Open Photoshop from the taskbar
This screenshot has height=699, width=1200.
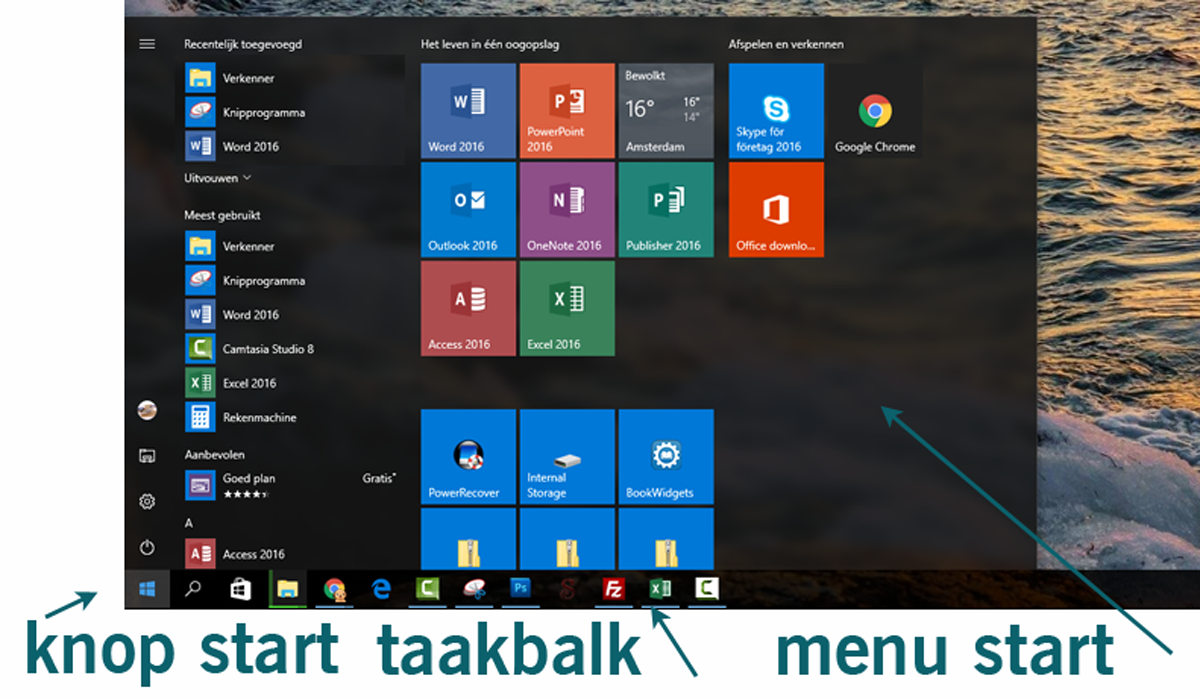tap(520, 590)
